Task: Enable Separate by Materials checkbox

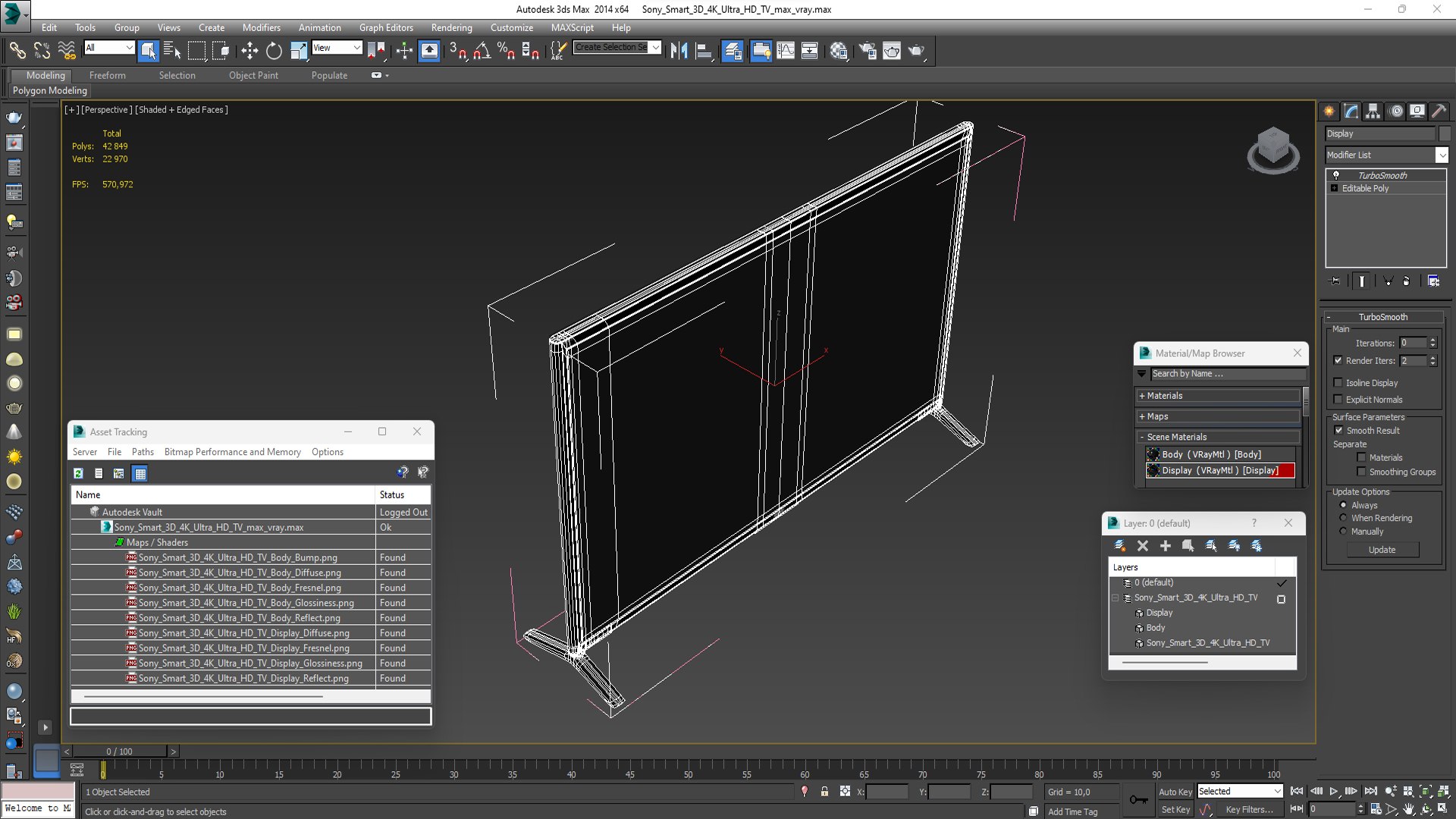Action: click(1361, 457)
